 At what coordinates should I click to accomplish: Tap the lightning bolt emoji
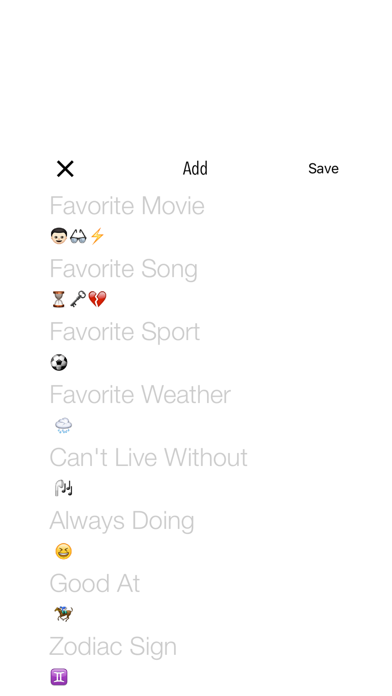click(x=97, y=236)
